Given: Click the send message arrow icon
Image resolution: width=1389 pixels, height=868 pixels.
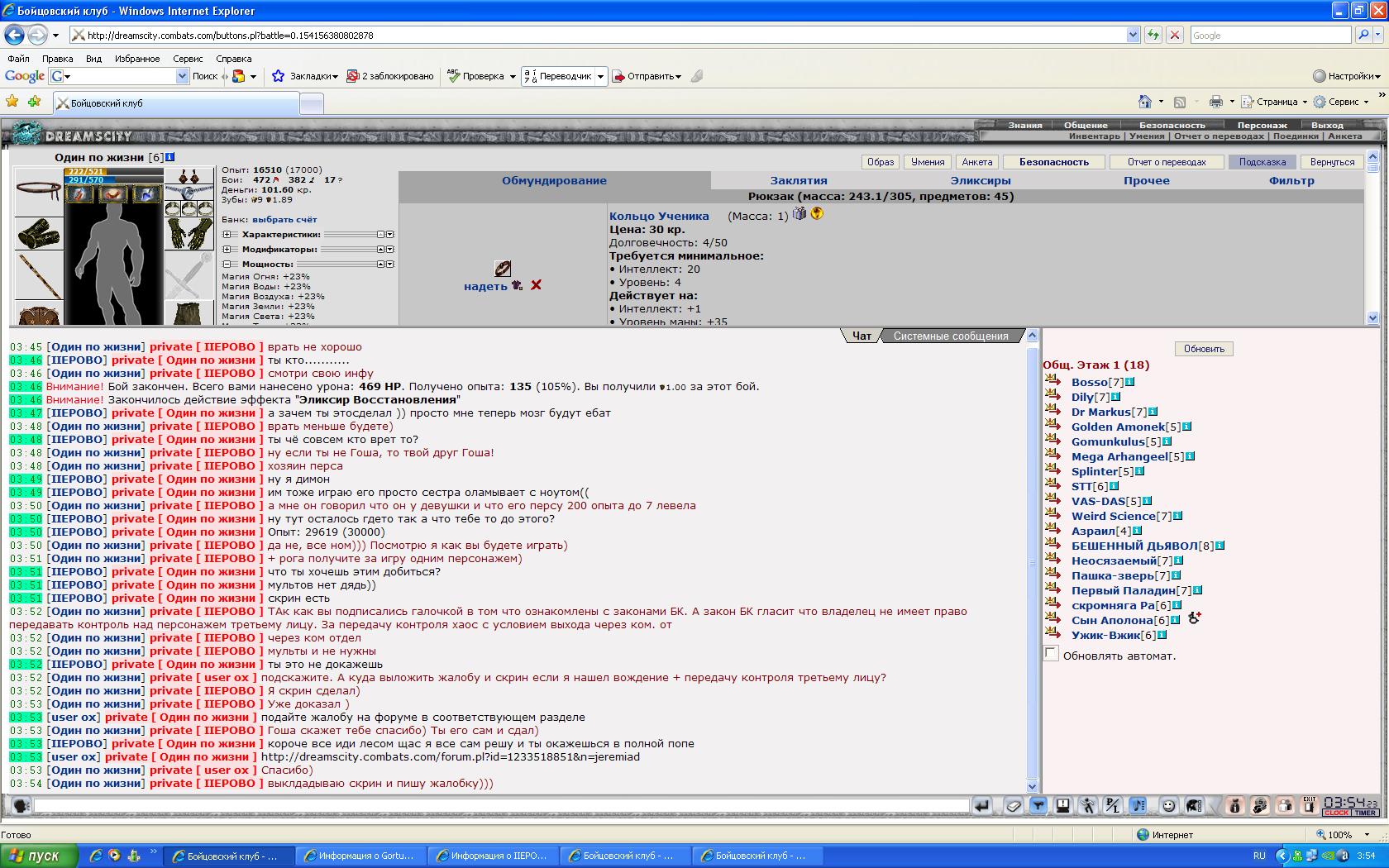Looking at the screenshot, I should pyautogui.click(x=981, y=805).
